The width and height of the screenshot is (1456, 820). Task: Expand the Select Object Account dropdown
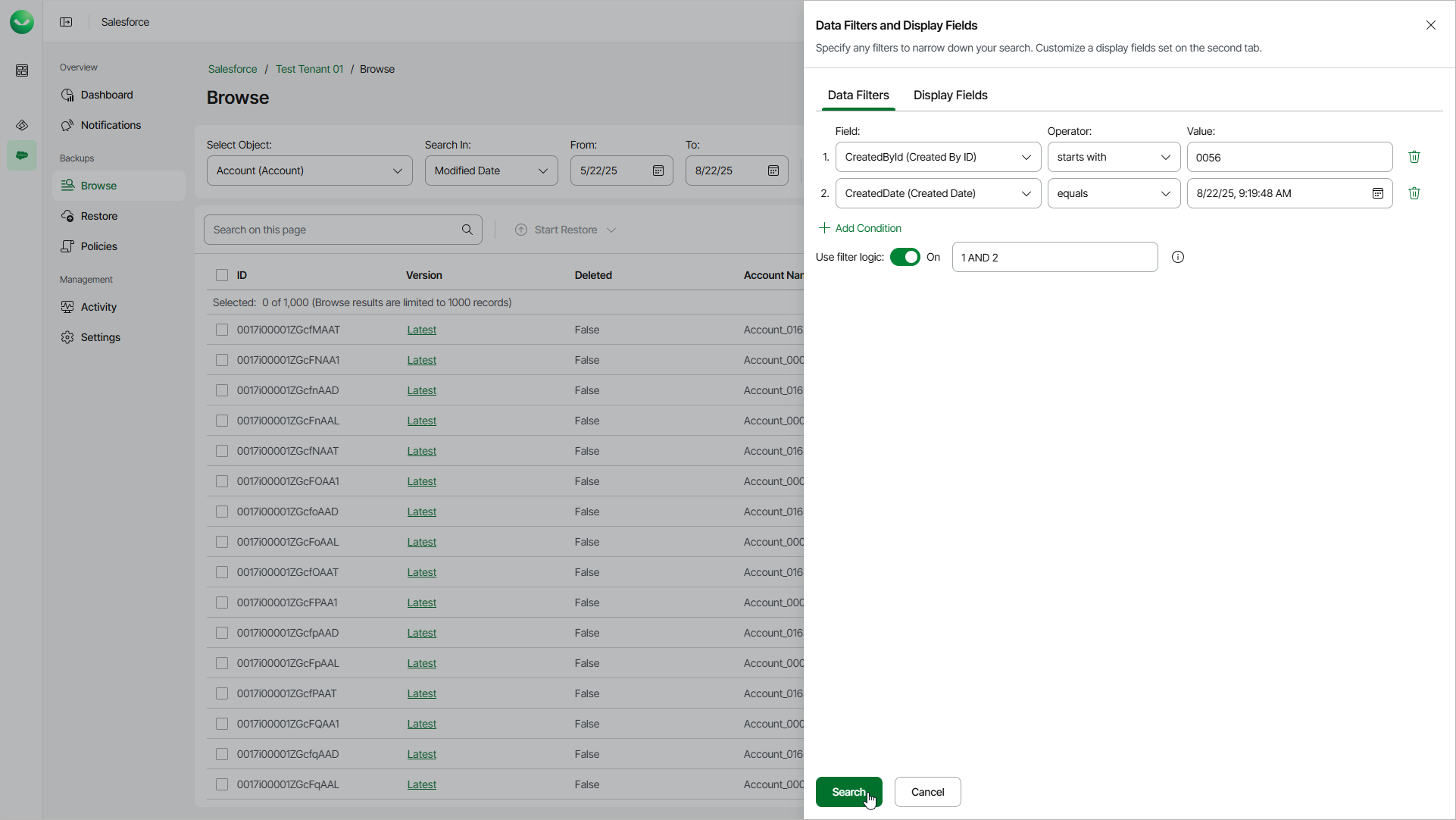pos(309,171)
